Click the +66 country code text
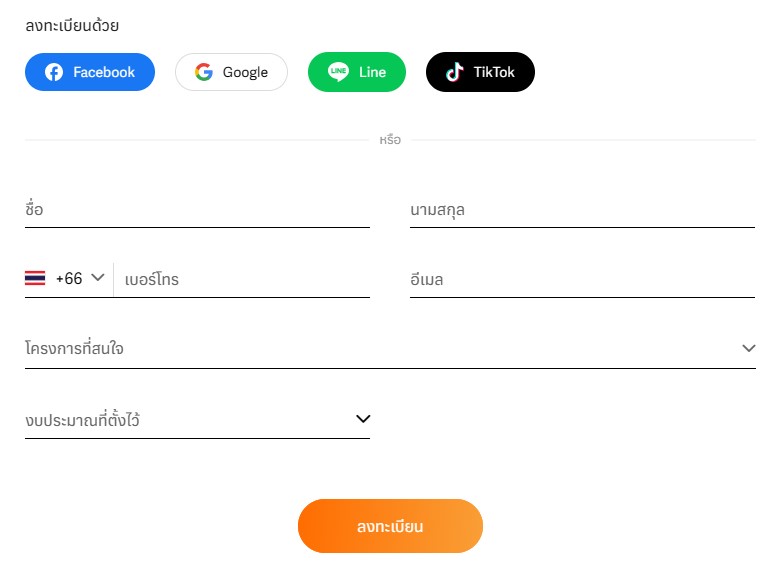 point(69,279)
